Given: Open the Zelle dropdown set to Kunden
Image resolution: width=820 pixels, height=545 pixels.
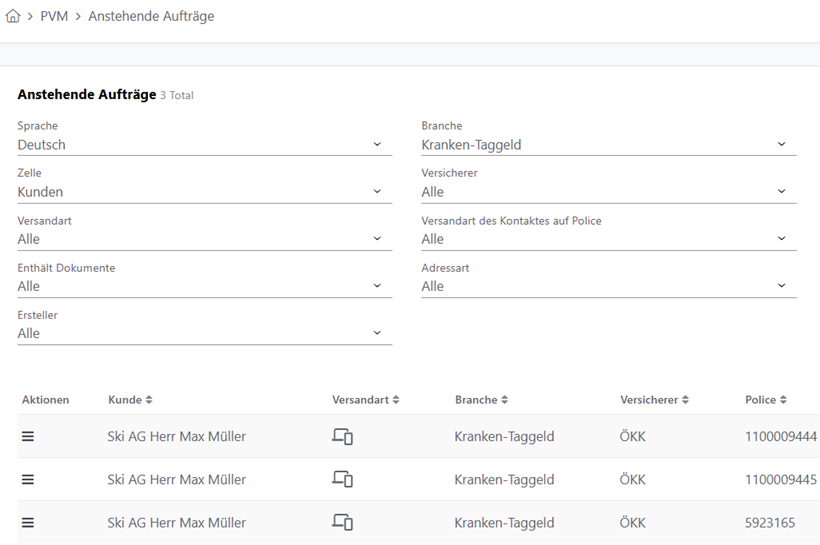Looking at the screenshot, I should click(x=204, y=192).
